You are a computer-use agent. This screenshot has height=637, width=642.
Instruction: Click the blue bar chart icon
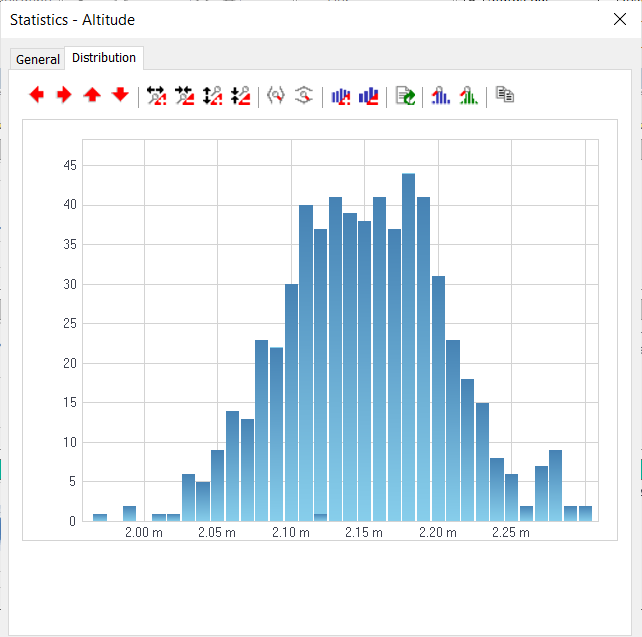440,96
